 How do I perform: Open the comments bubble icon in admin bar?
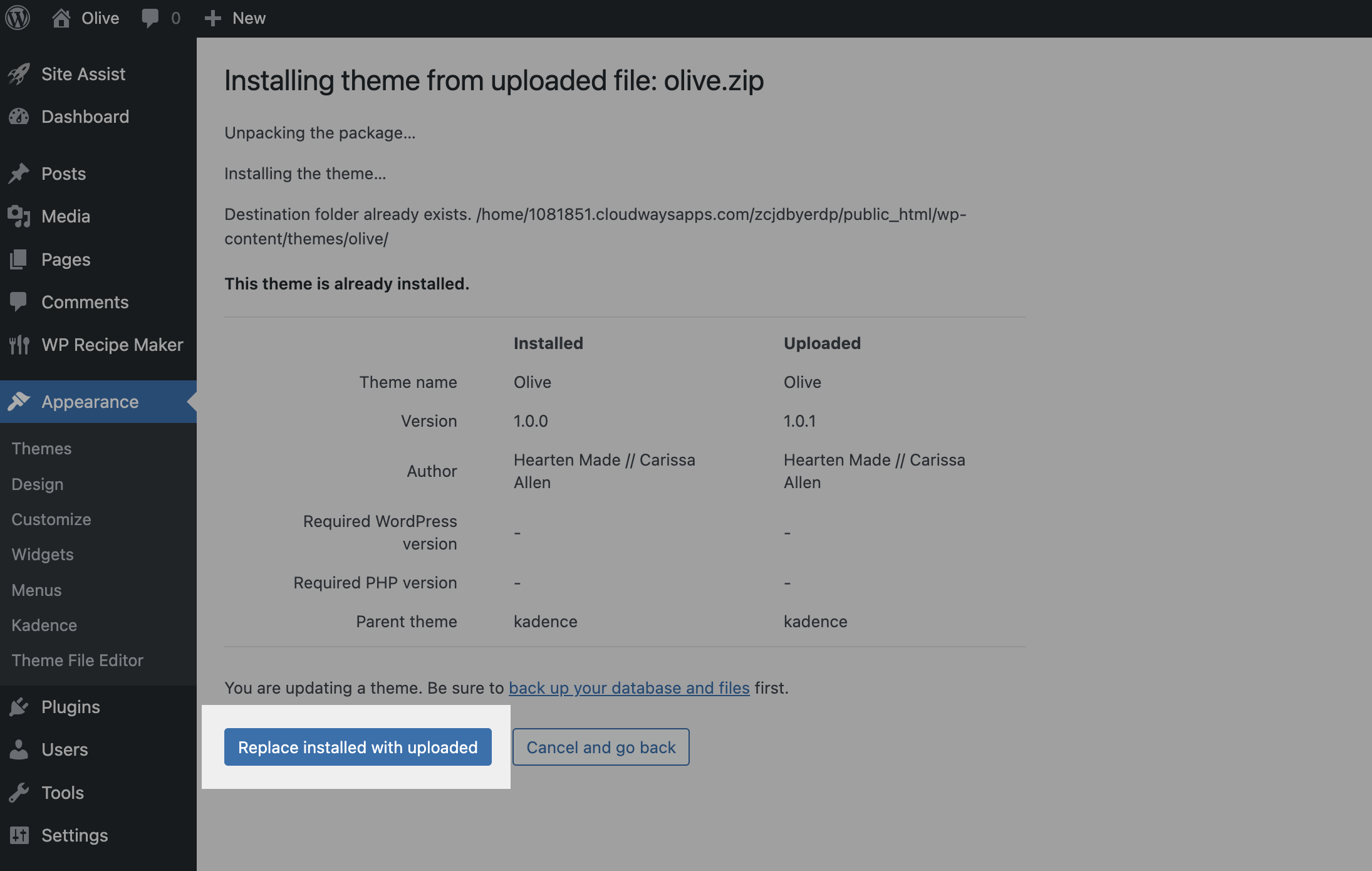click(x=150, y=18)
